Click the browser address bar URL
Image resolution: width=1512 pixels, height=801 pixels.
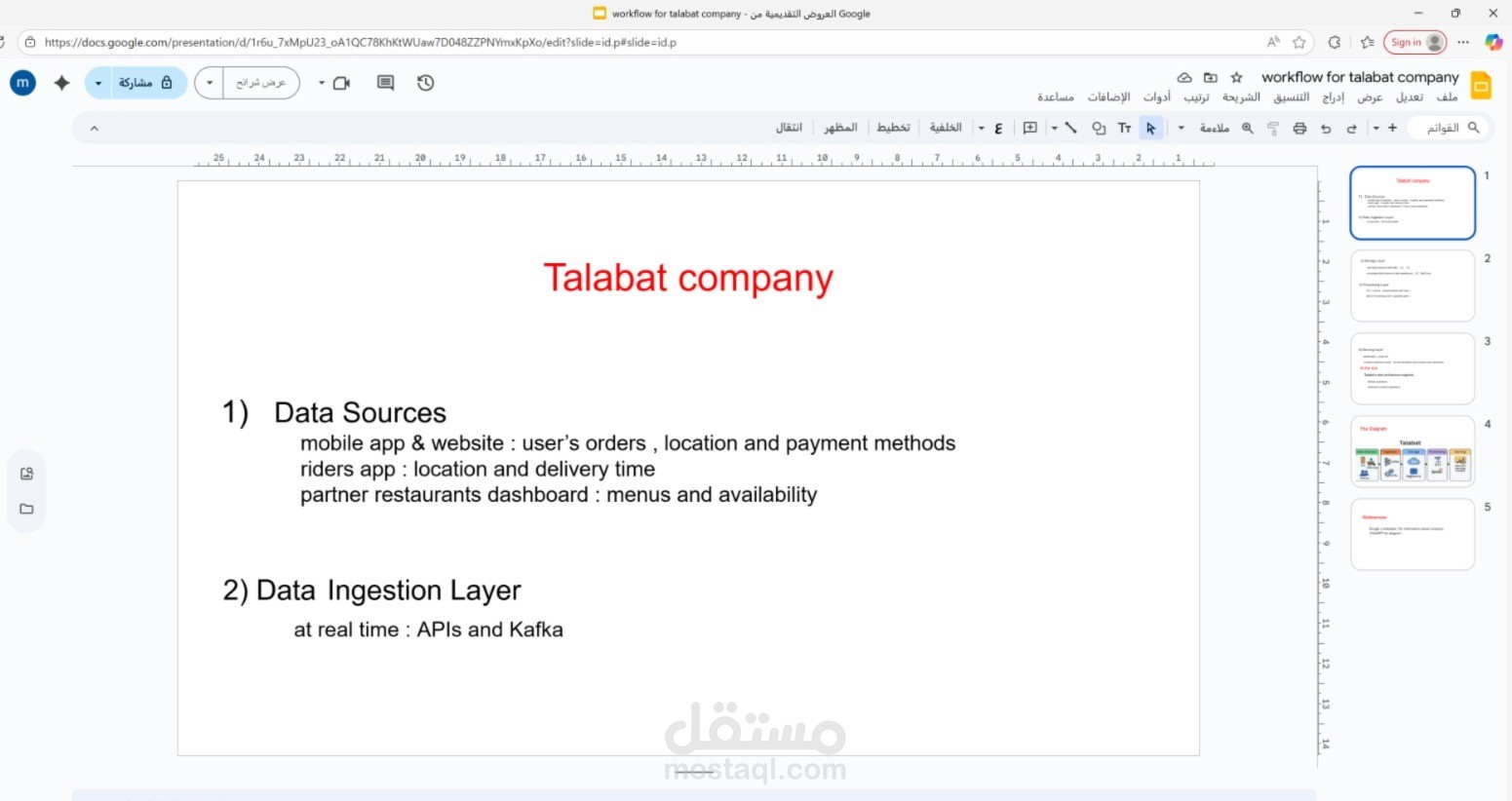click(x=361, y=42)
